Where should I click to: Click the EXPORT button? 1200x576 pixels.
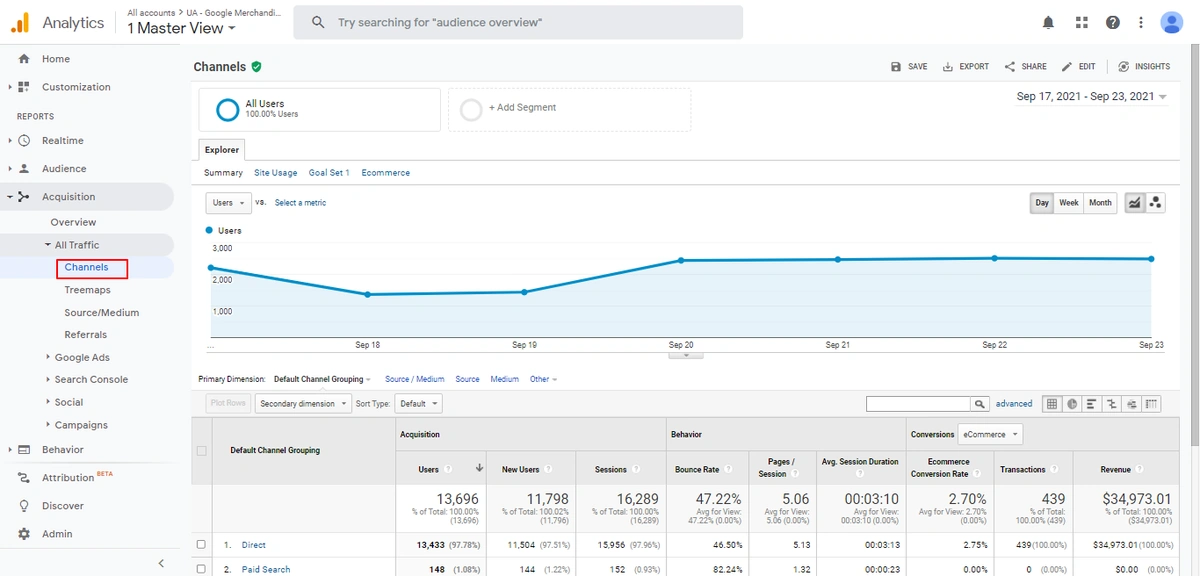coord(965,66)
